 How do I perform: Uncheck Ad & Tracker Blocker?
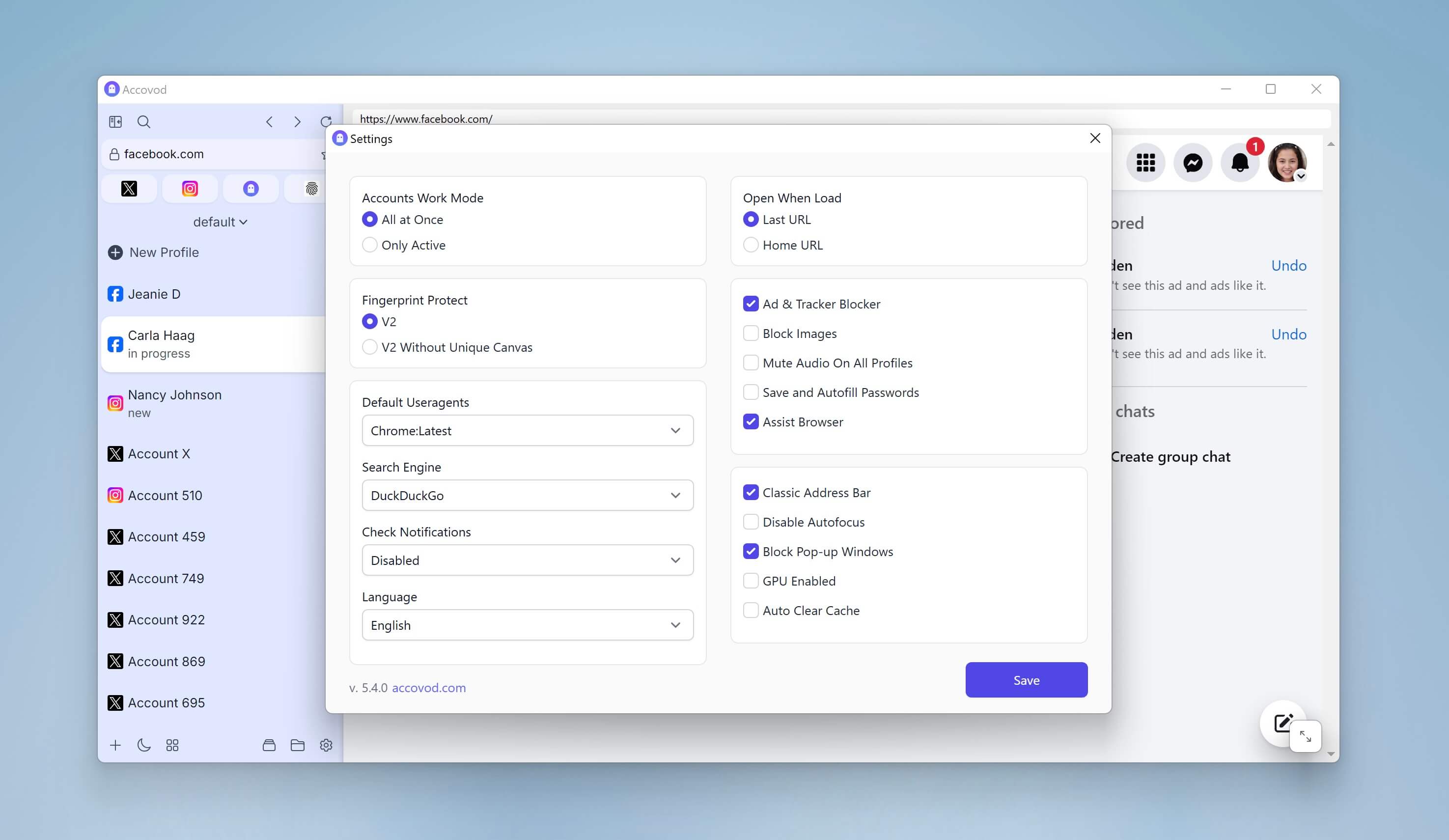[x=751, y=304]
